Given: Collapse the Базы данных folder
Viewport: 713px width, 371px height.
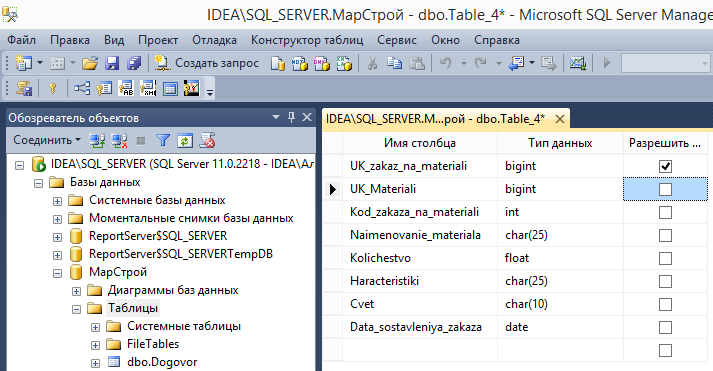Looking at the screenshot, I should click(x=39, y=183).
